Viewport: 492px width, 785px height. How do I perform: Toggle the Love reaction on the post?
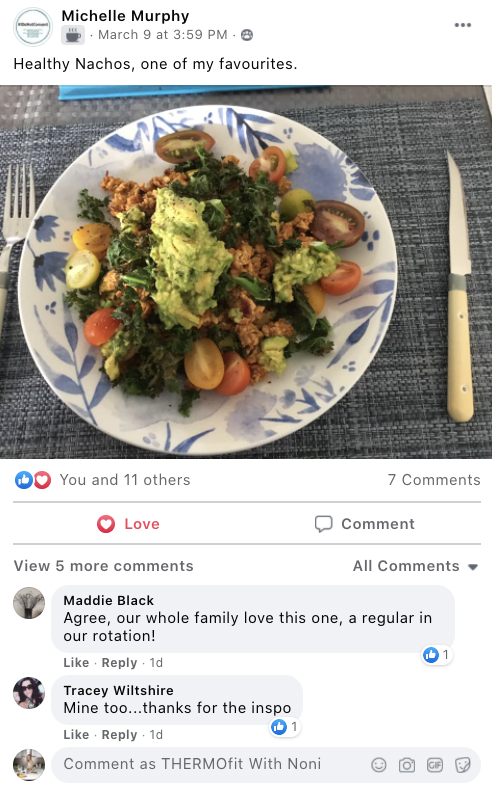click(x=128, y=524)
